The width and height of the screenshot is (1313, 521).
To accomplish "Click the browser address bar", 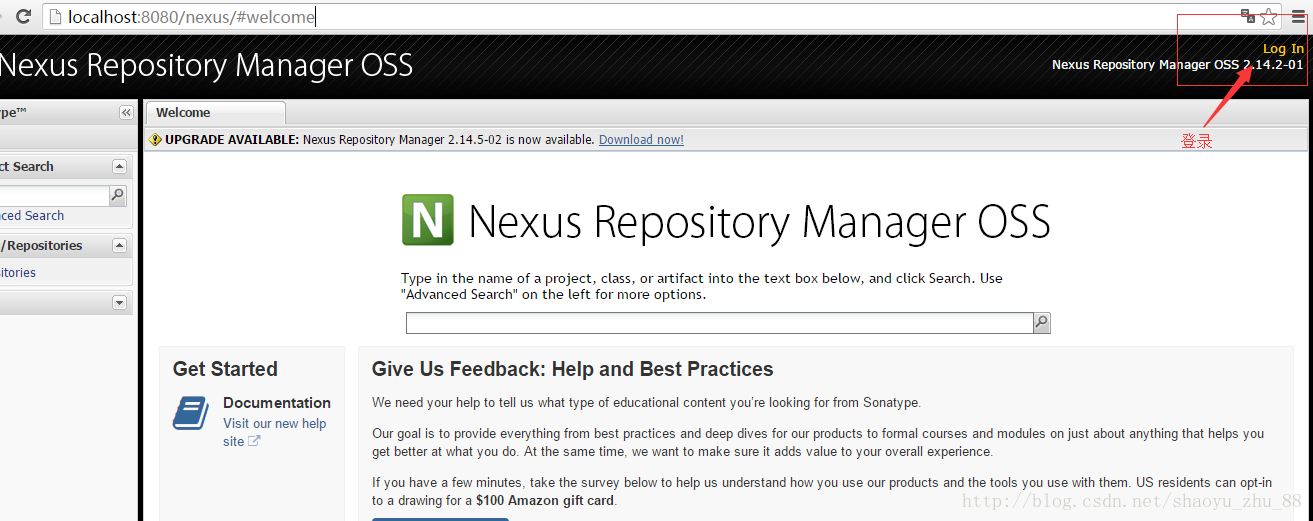I will pyautogui.click(x=640, y=17).
